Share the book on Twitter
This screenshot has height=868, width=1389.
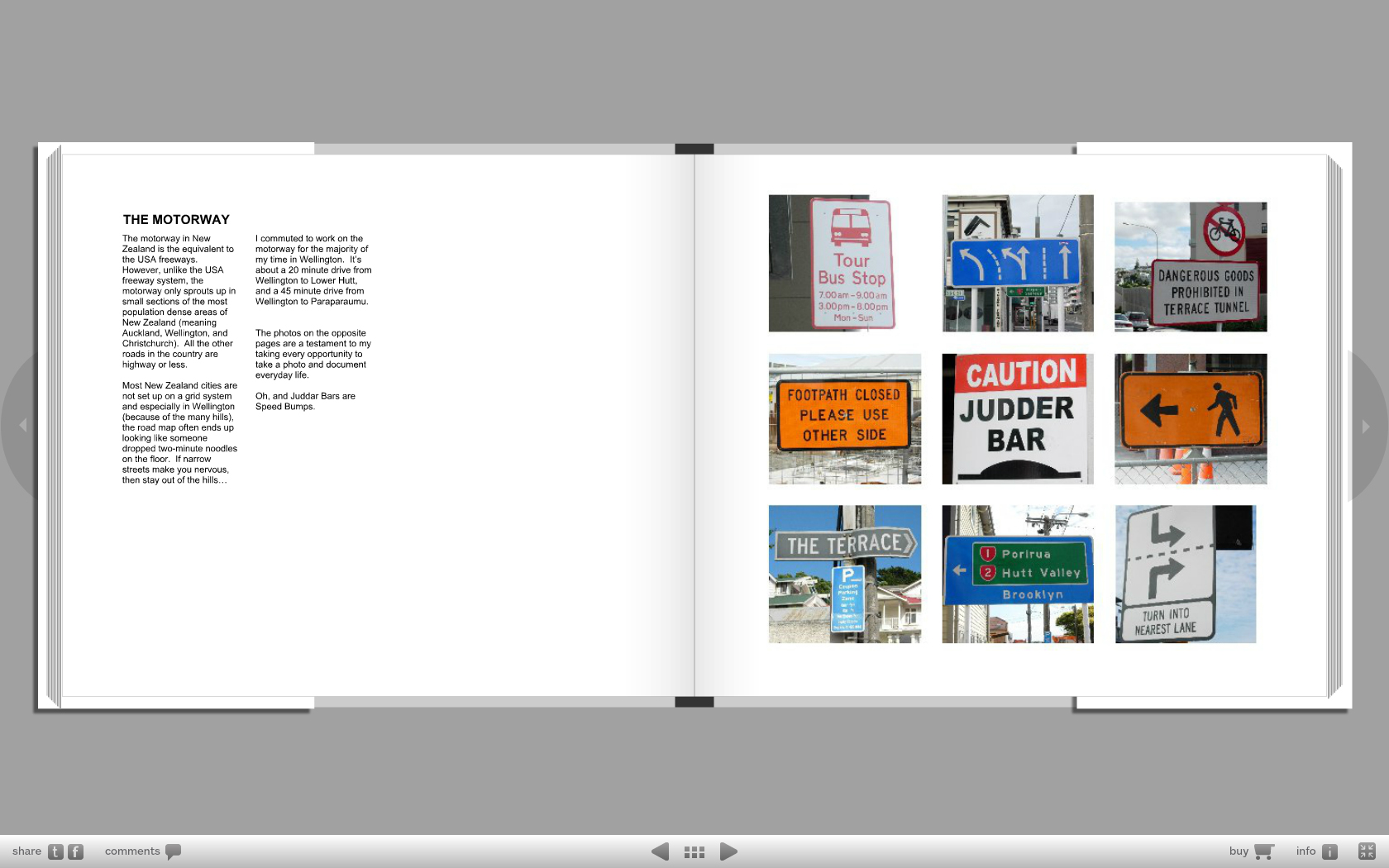(x=55, y=851)
